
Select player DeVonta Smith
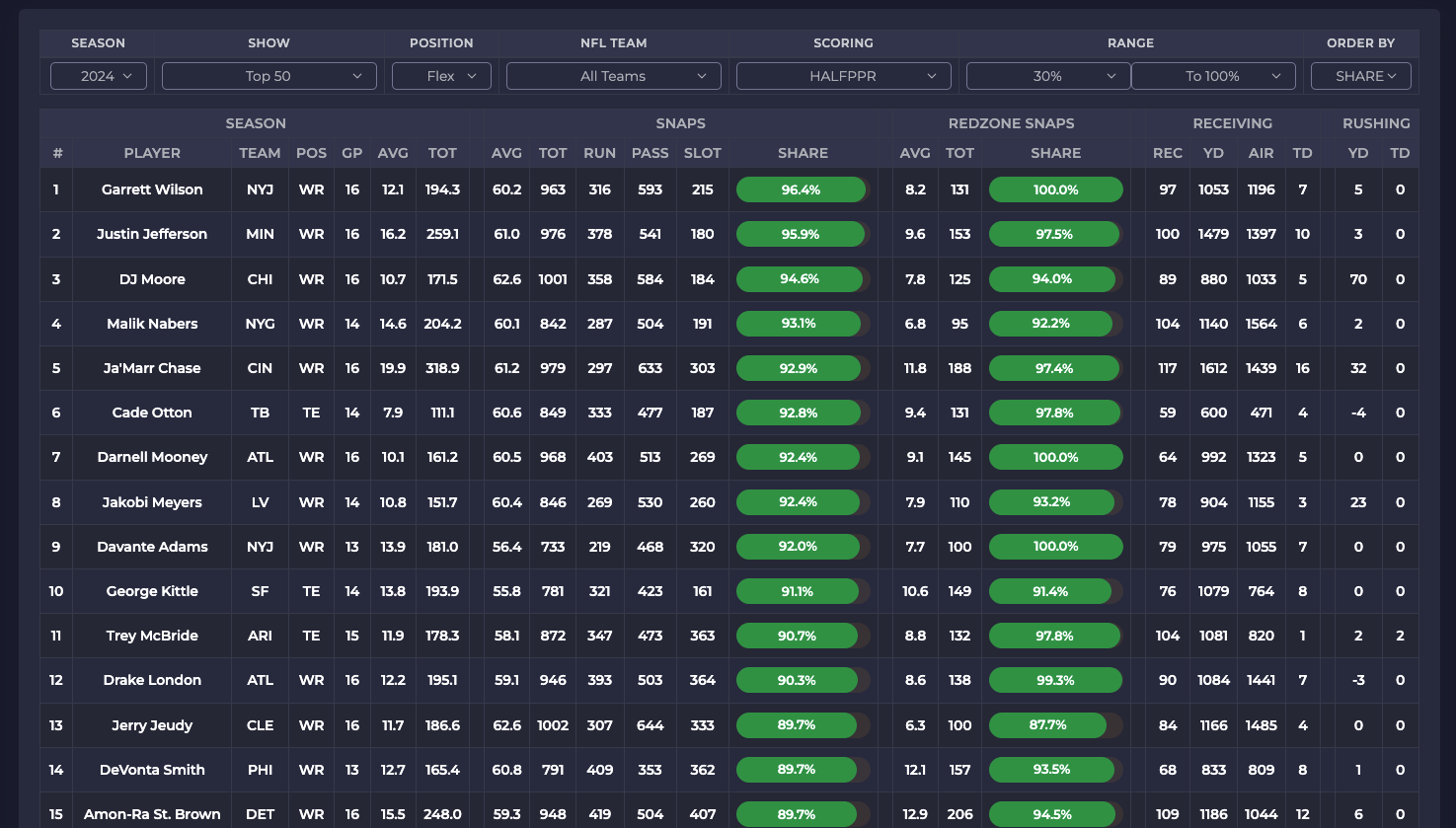(152, 770)
